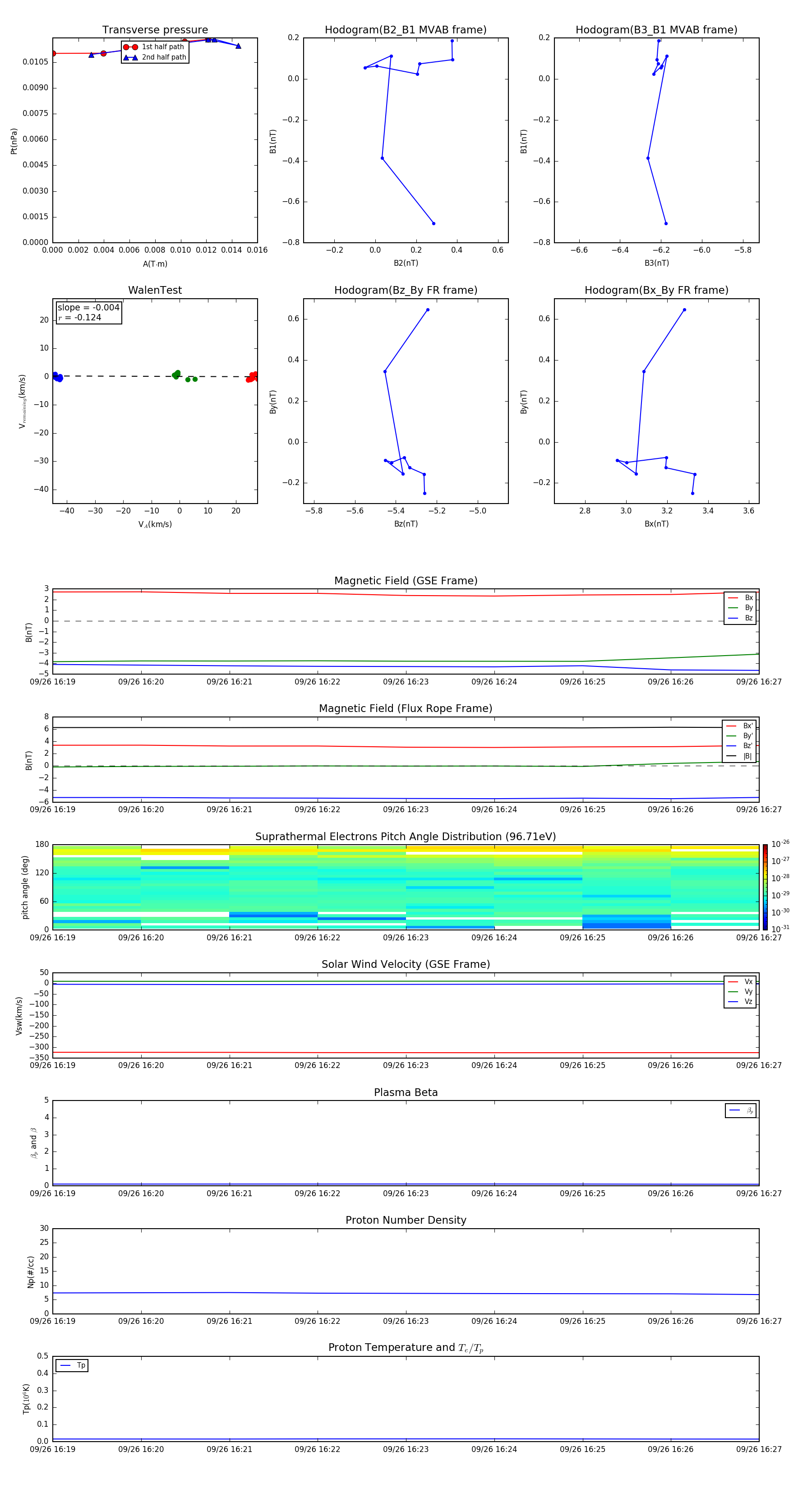Image resolution: width=812 pixels, height=1489 pixels.
Task: Click the 'Bz(nT)' x-axis label
Action: (406, 524)
